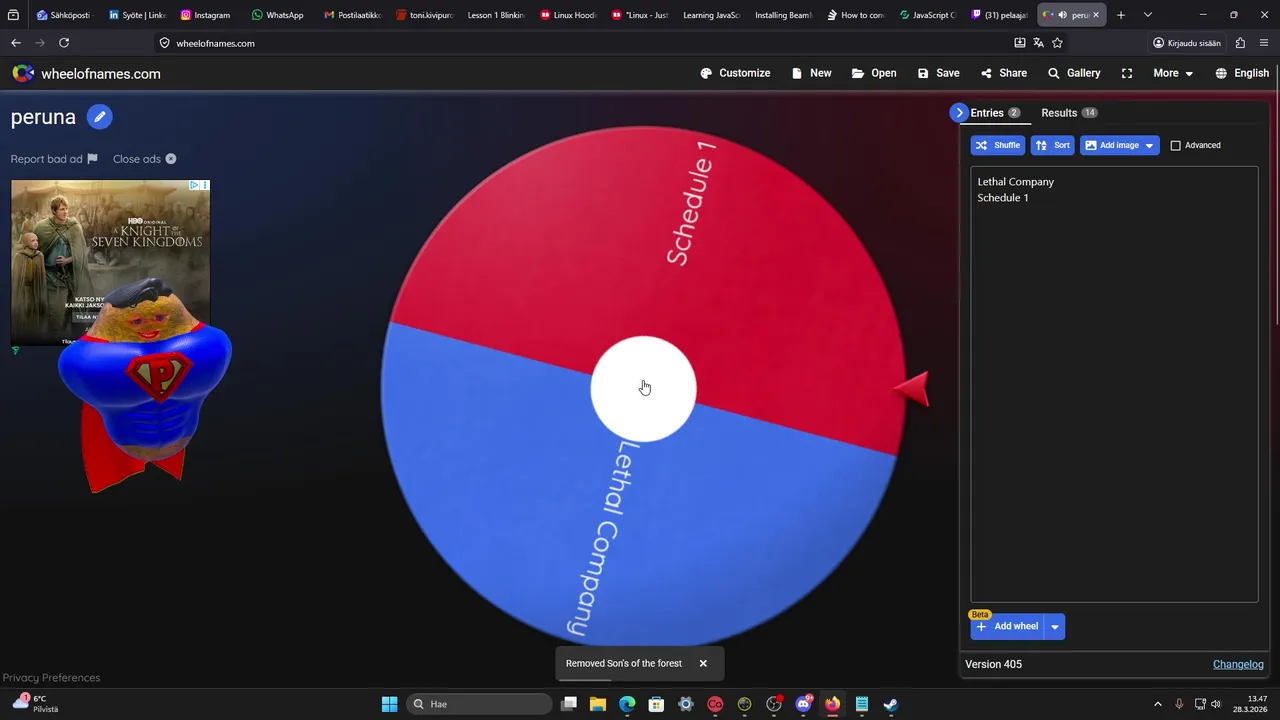
Task: Reload the page
Action: [64, 43]
